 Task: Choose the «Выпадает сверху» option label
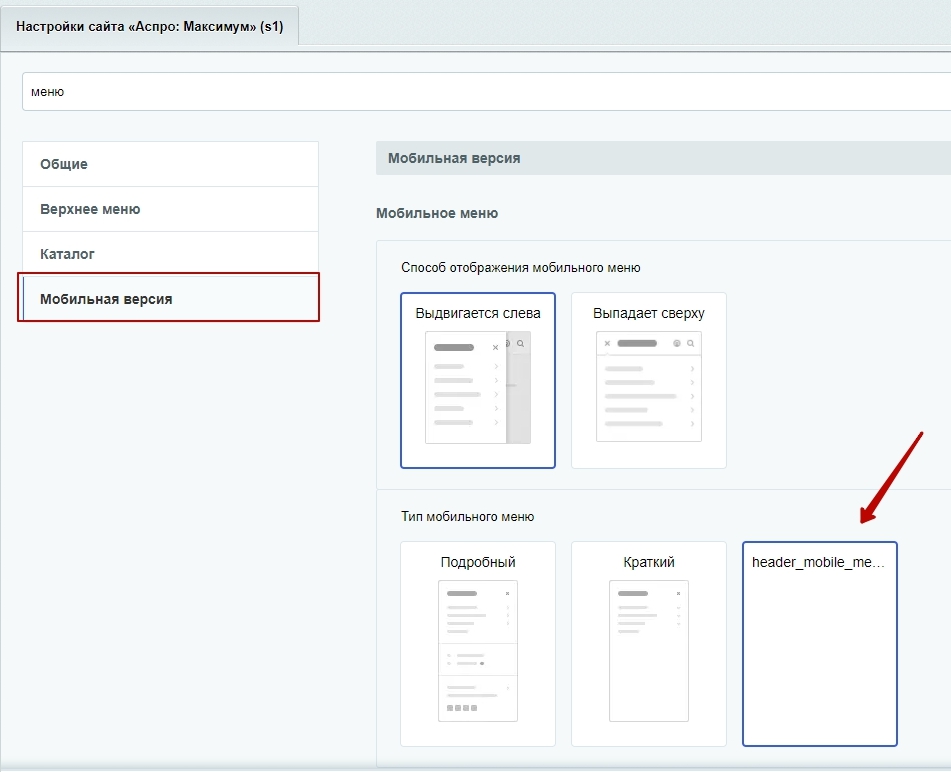(648, 313)
